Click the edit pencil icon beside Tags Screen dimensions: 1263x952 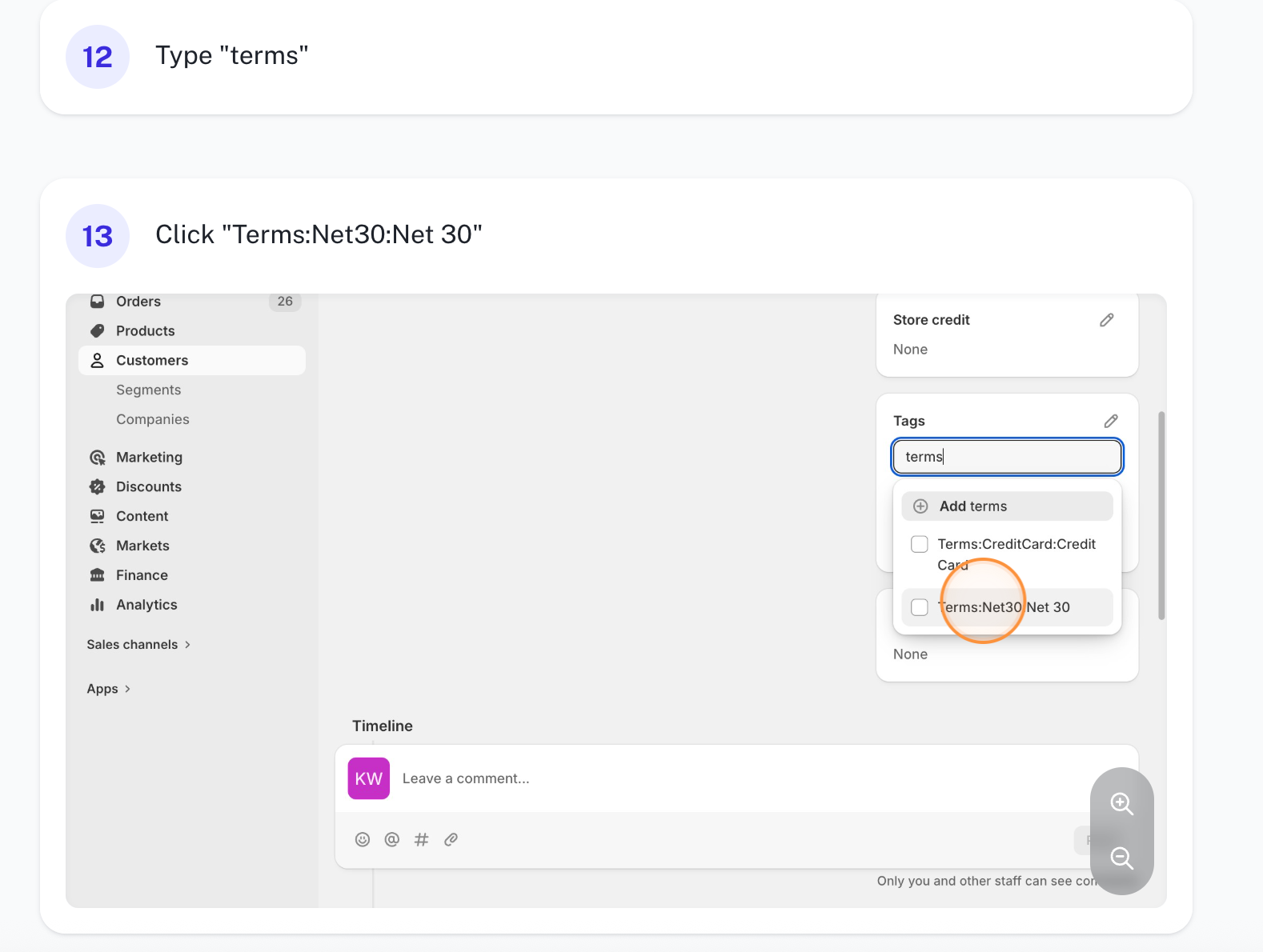click(1110, 421)
